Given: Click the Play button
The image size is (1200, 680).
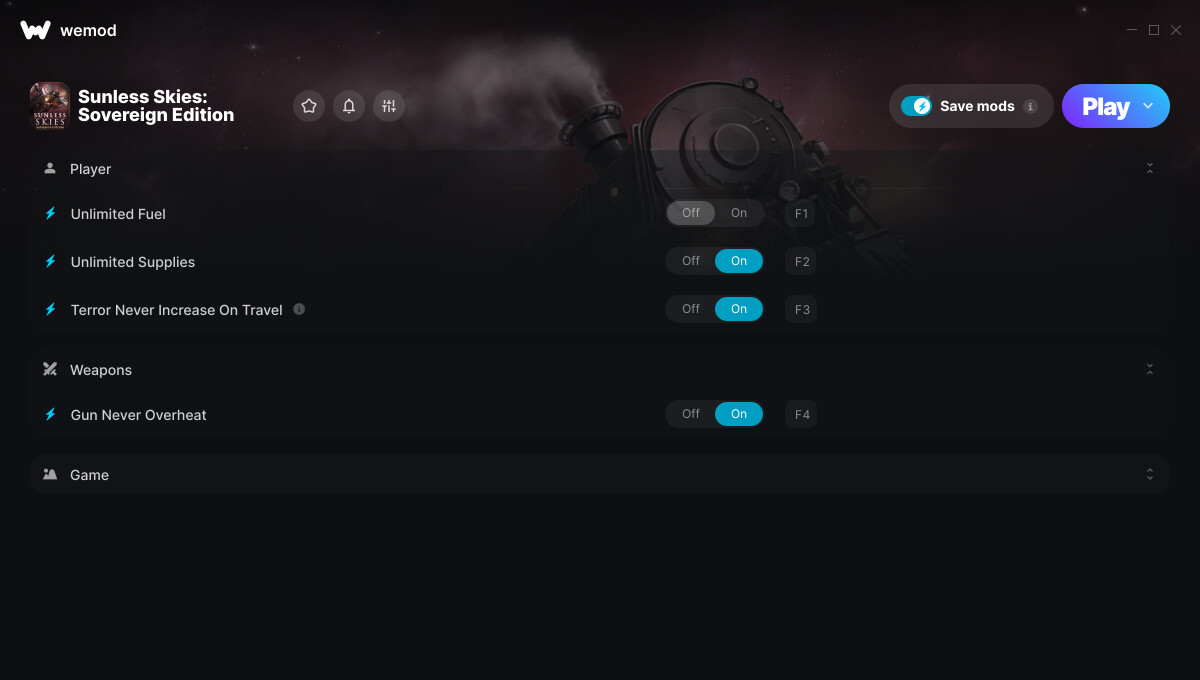Looking at the screenshot, I should coord(1105,106).
